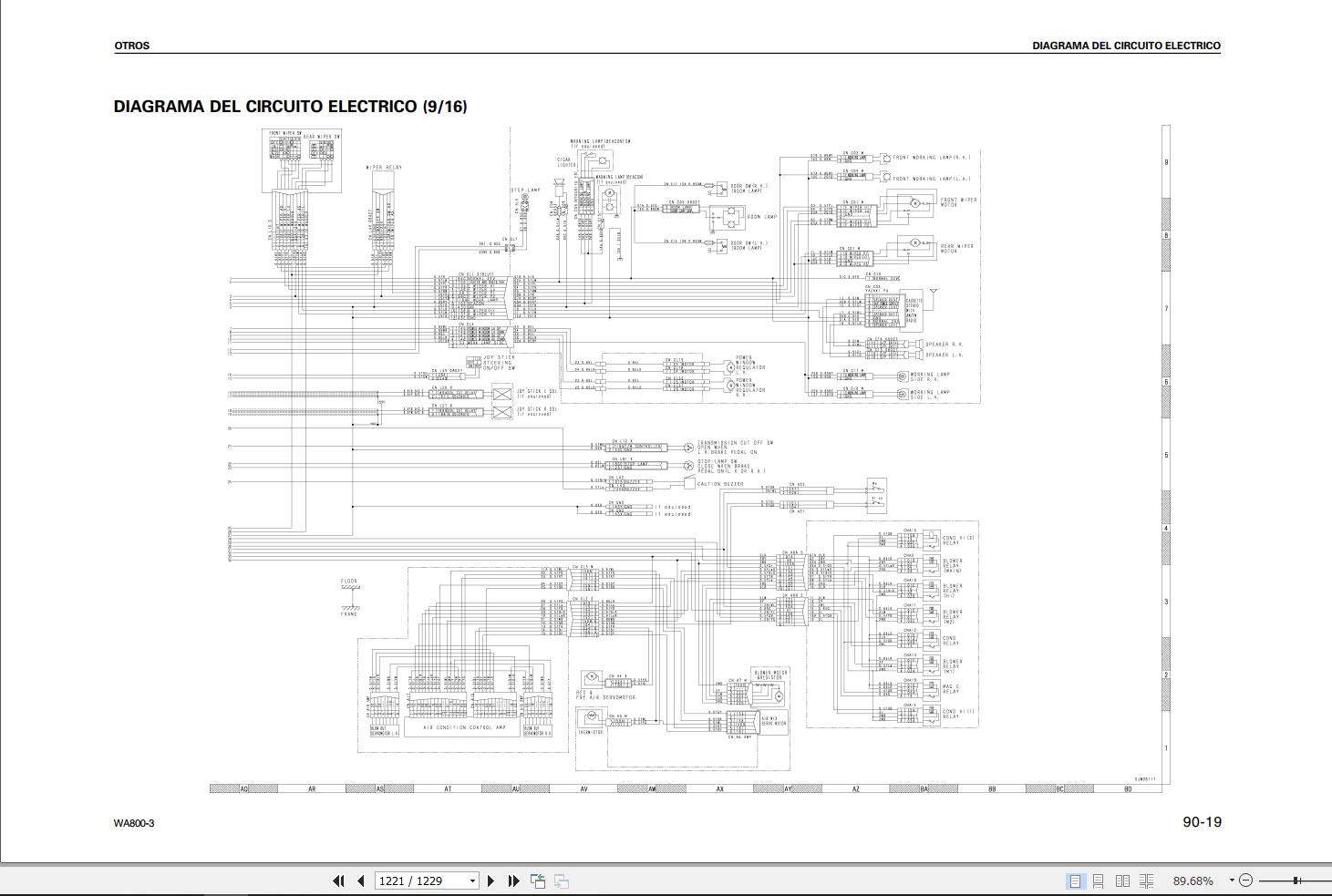Click the WA800-3 footer label
Screen dimensions: 1332x896
click(135, 821)
